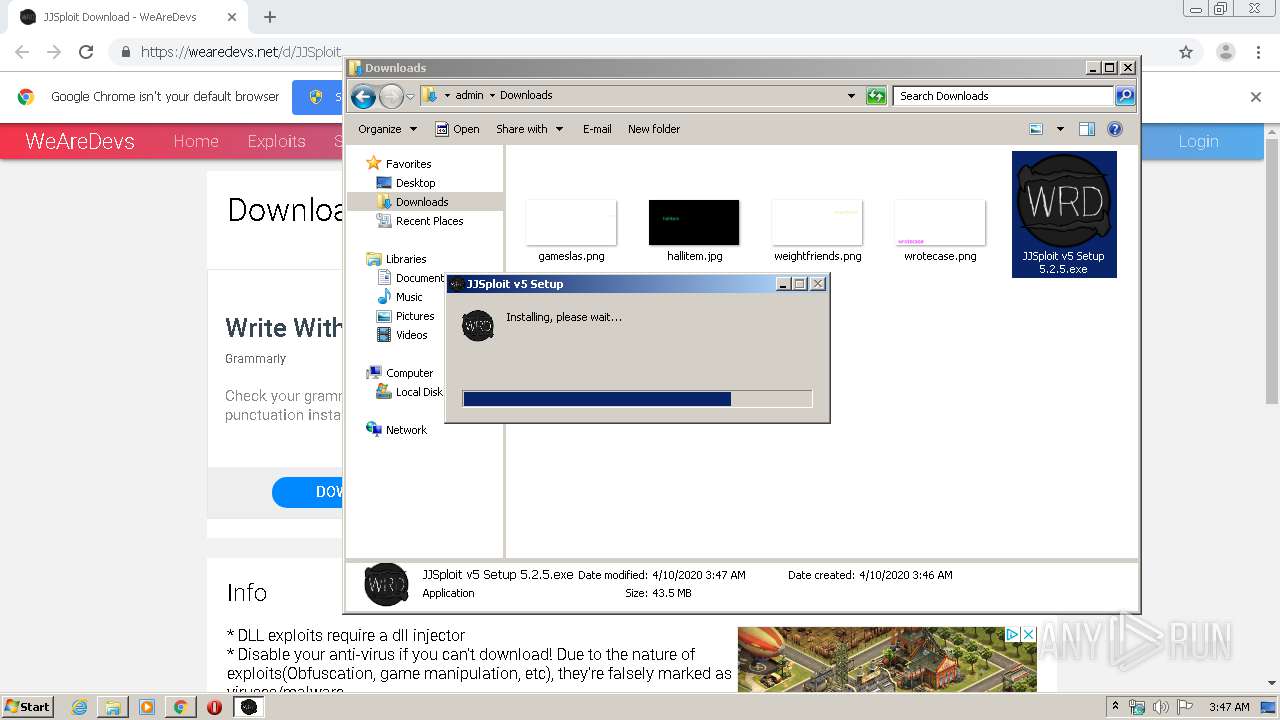Click the change view icon
Screen dimensions: 1280x720
click(1036, 129)
